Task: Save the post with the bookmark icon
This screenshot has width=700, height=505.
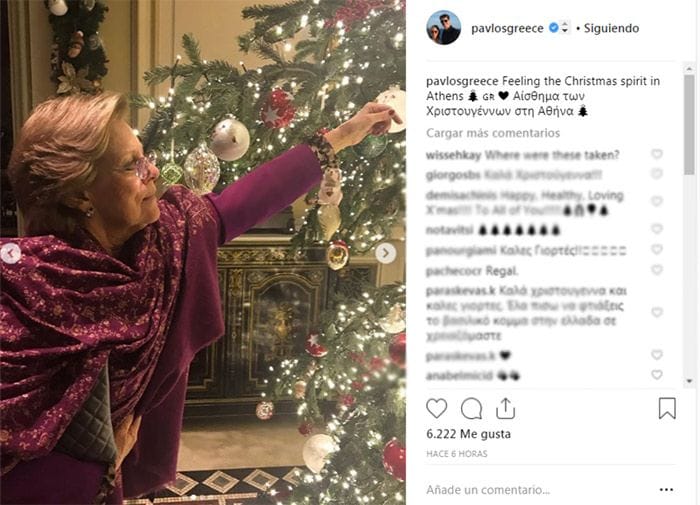Action: pyautogui.click(x=667, y=408)
